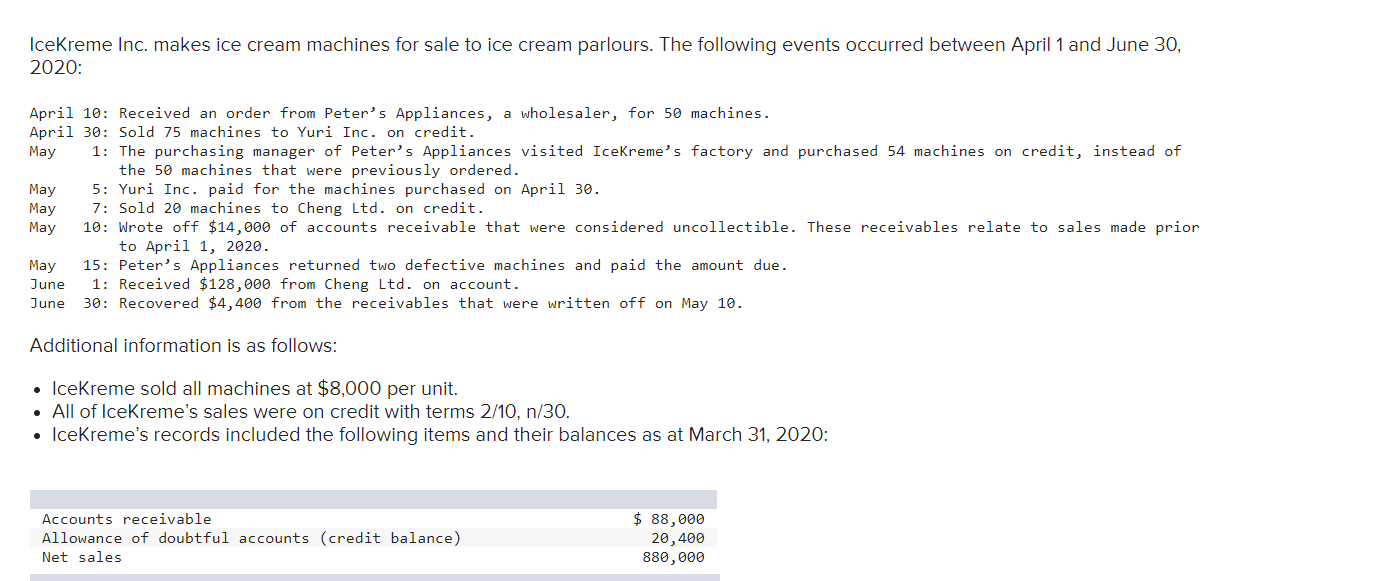1398x581 pixels.
Task: Click the April 30 Yuri Inc. sale line
Action: [252, 132]
